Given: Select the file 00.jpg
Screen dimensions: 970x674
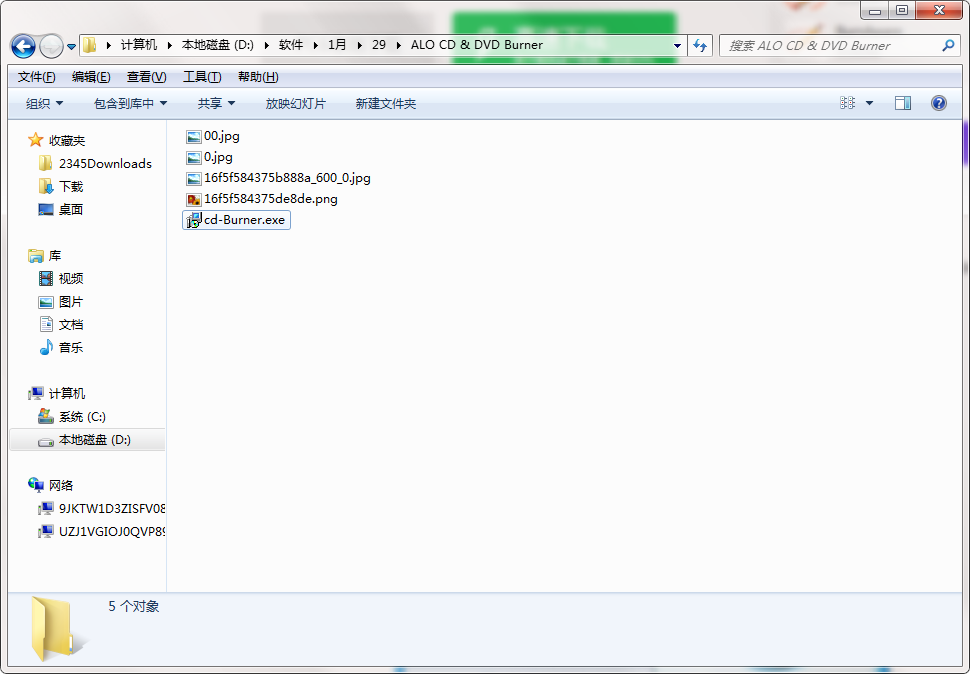Looking at the screenshot, I should tap(213, 136).
